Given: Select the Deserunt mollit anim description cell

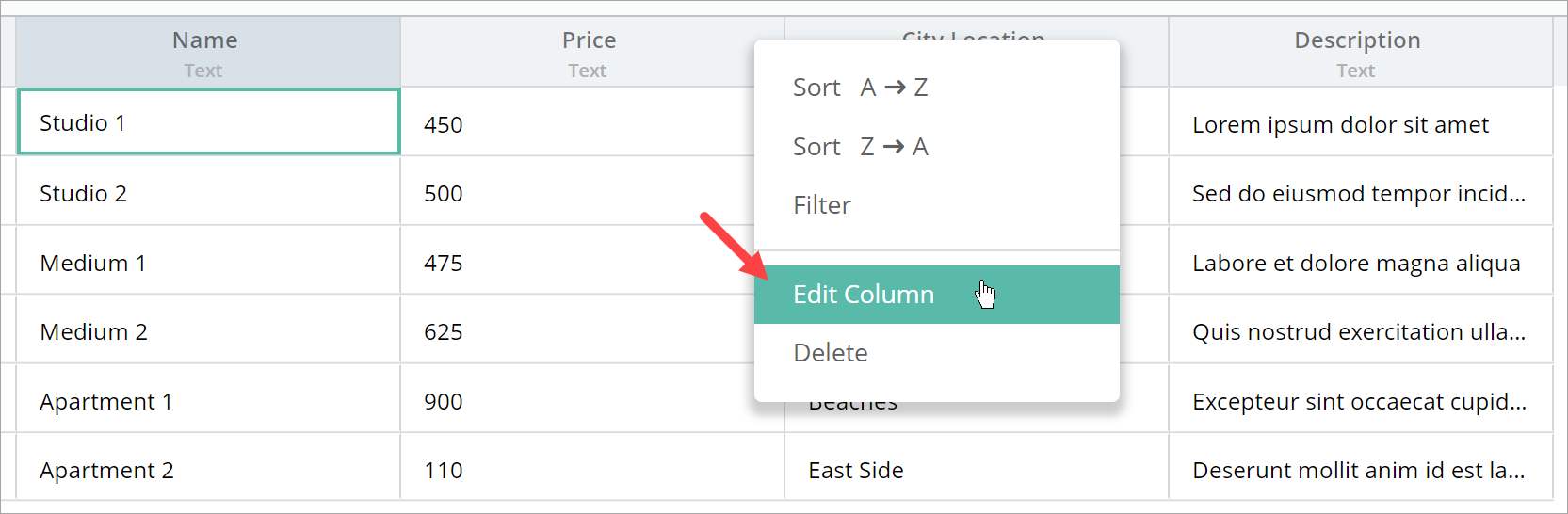Looking at the screenshot, I should click(x=1360, y=470).
